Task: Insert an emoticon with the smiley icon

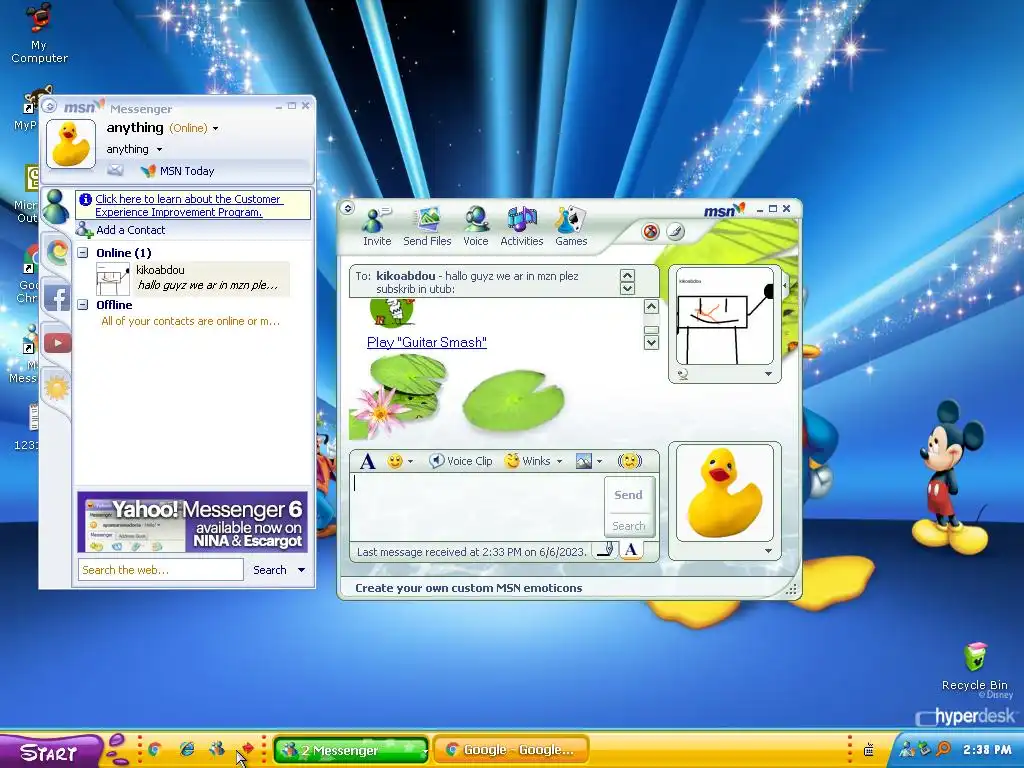Action: coord(394,461)
